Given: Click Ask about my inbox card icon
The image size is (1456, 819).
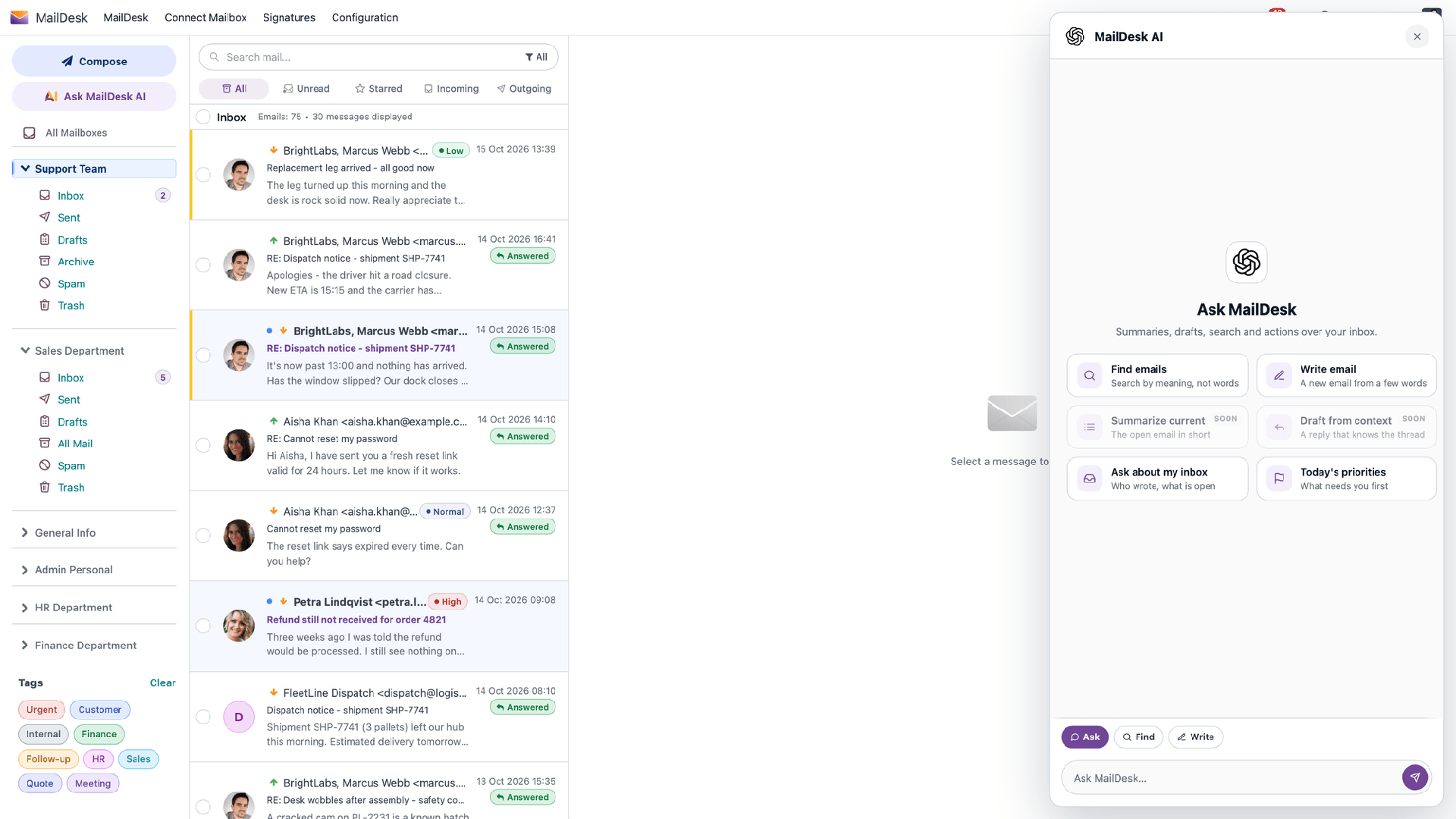Looking at the screenshot, I should pyautogui.click(x=1089, y=479).
